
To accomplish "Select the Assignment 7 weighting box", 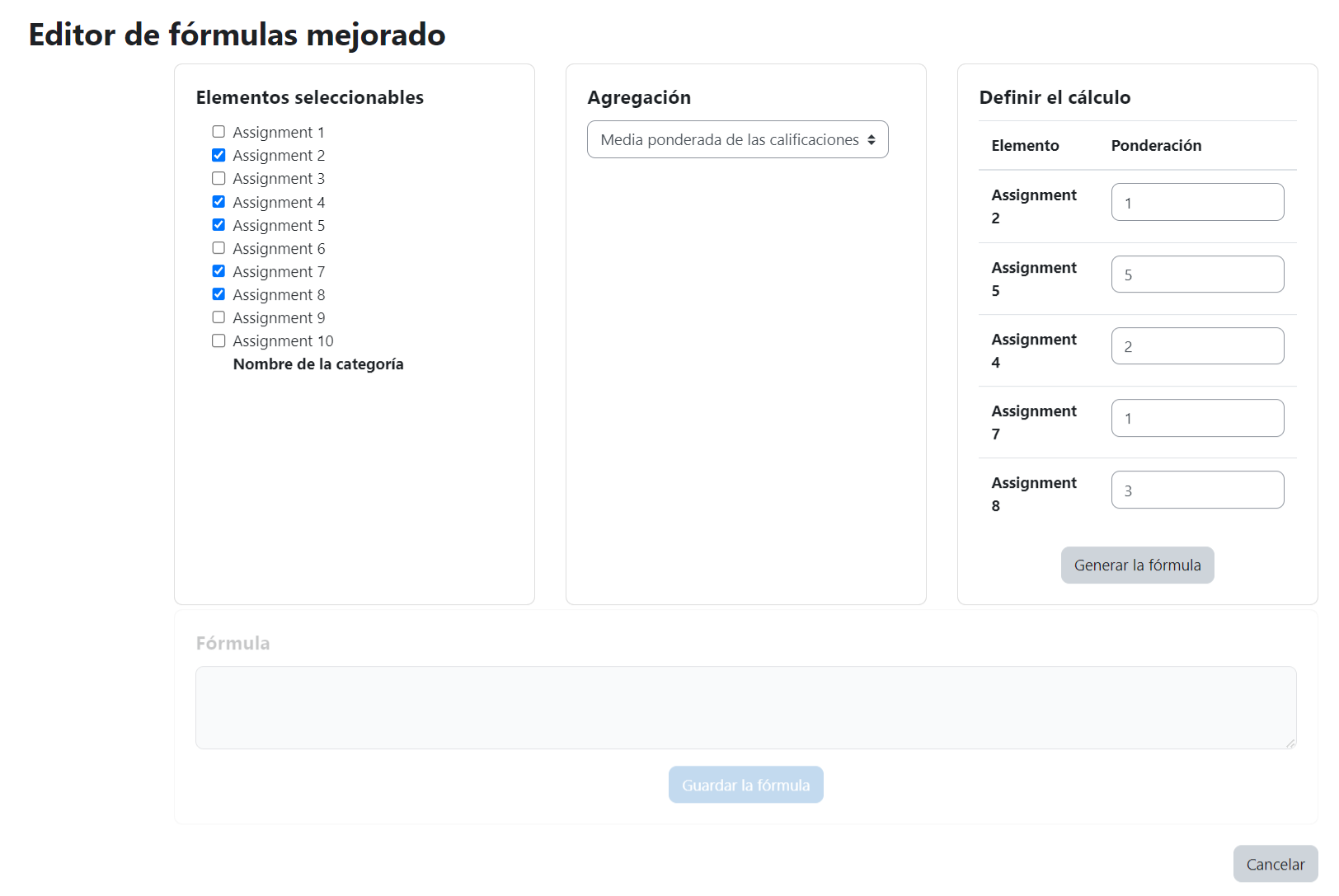I will [x=1197, y=418].
